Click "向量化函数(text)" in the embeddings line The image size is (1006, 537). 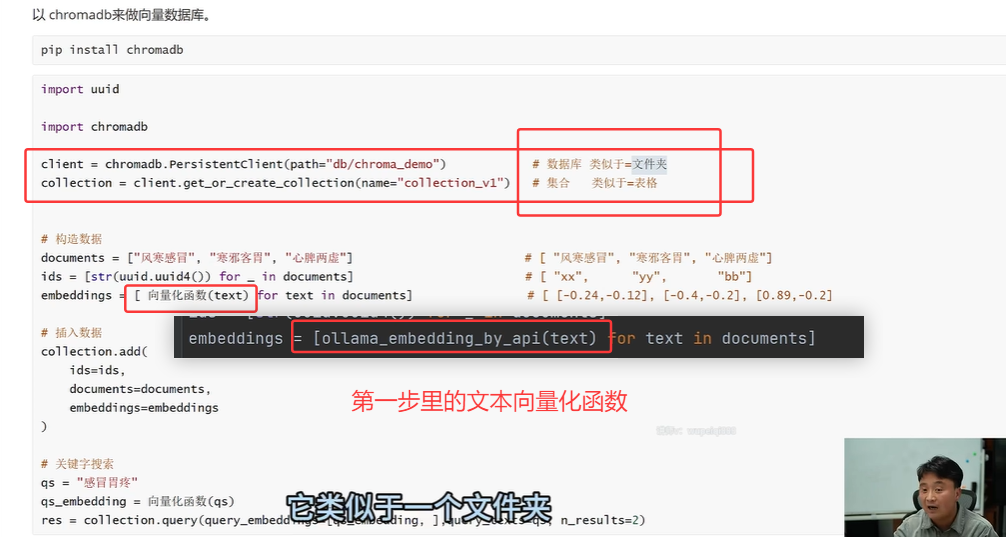198,295
